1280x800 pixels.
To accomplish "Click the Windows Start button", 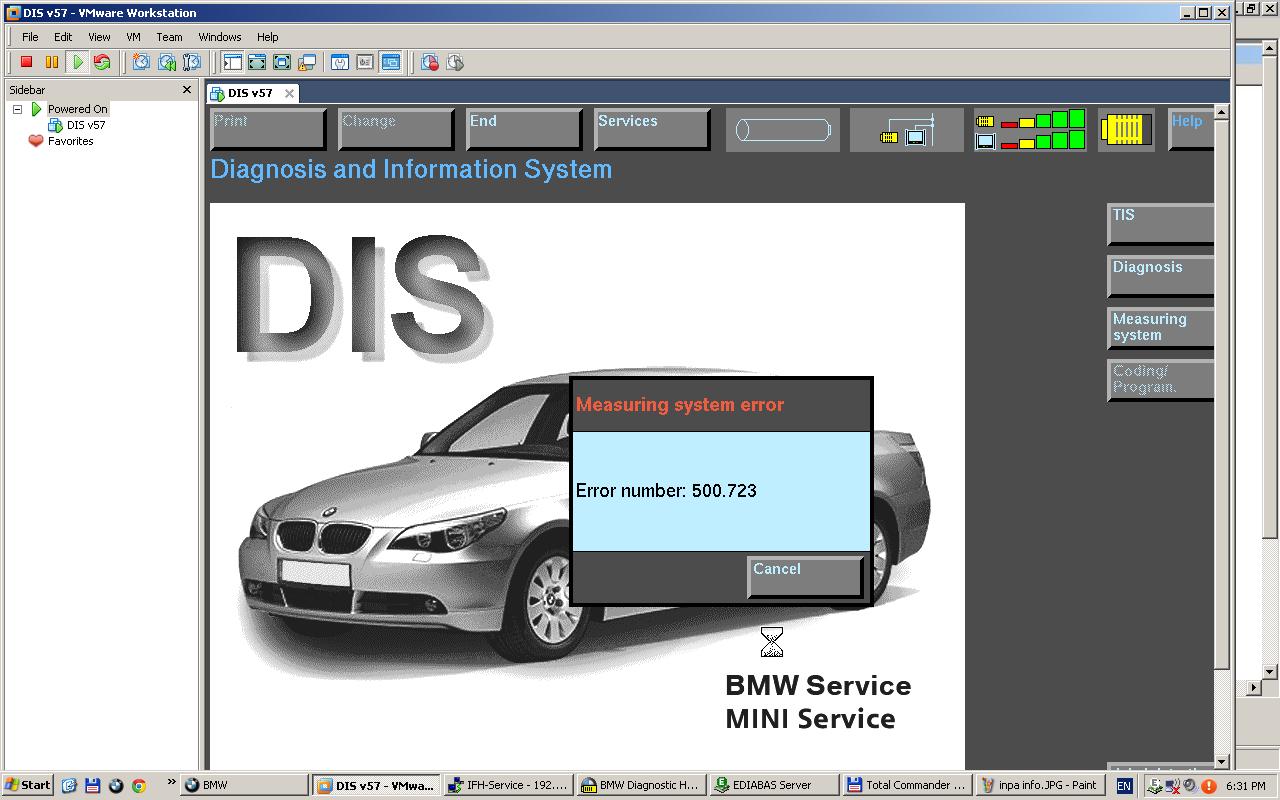I will click(x=28, y=785).
